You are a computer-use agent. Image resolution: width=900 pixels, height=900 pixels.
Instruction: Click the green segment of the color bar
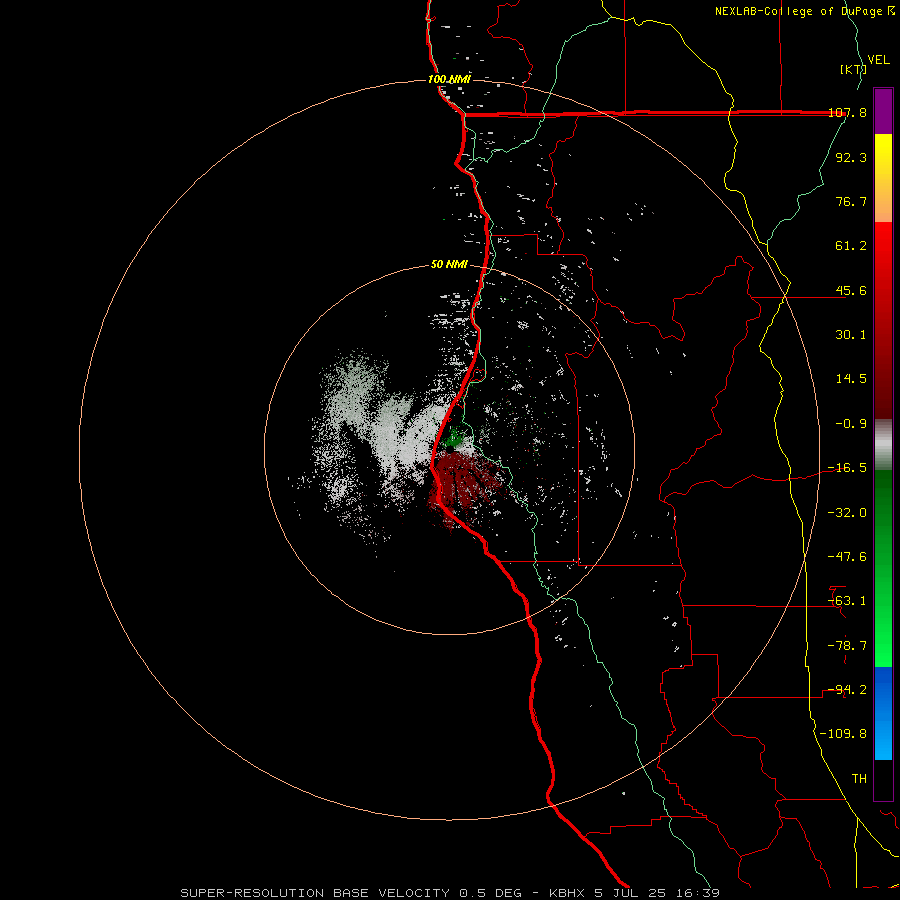883,568
